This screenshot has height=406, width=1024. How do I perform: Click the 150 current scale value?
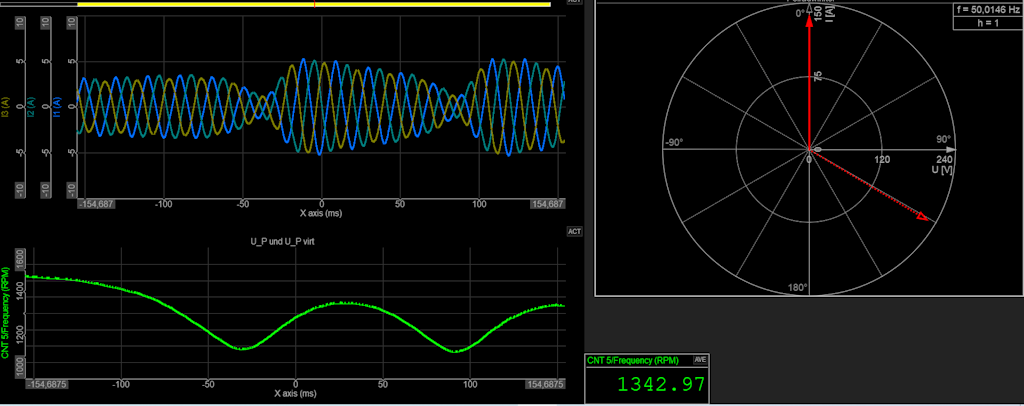(x=819, y=14)
